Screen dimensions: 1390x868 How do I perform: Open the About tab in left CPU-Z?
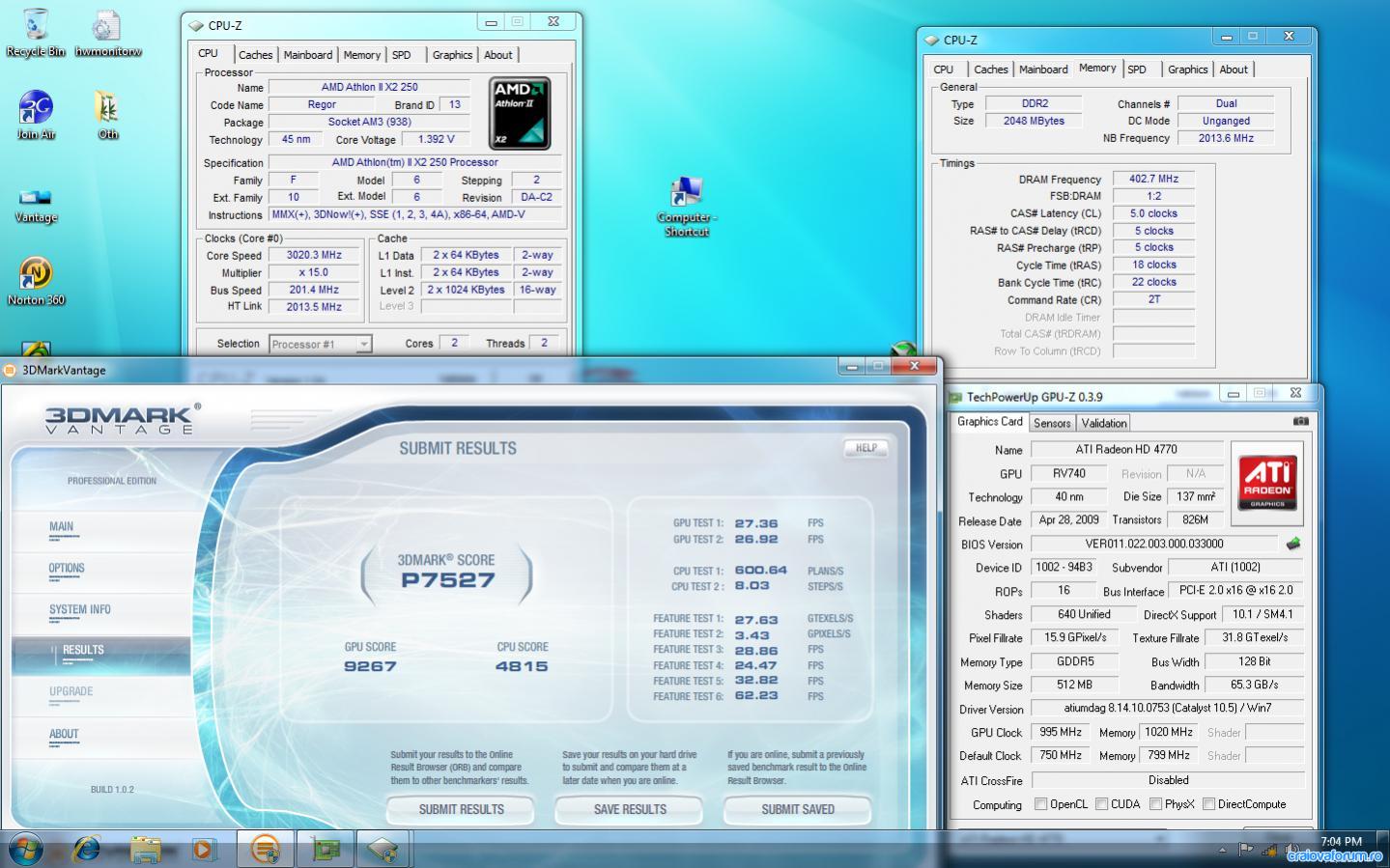click(498, 55)
